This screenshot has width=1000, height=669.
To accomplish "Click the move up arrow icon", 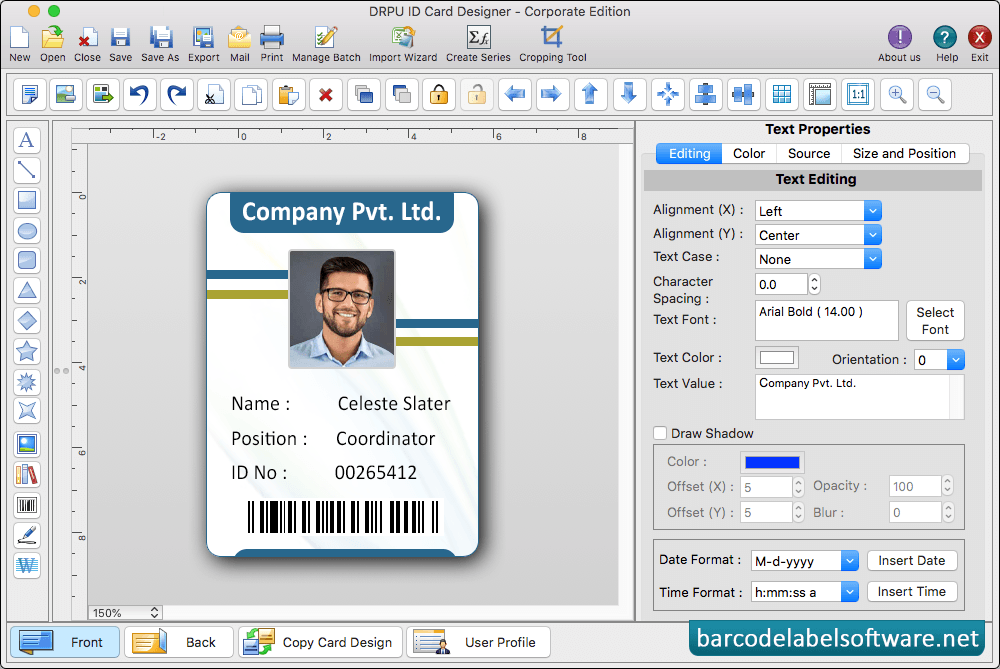I will tap(590, 95).
